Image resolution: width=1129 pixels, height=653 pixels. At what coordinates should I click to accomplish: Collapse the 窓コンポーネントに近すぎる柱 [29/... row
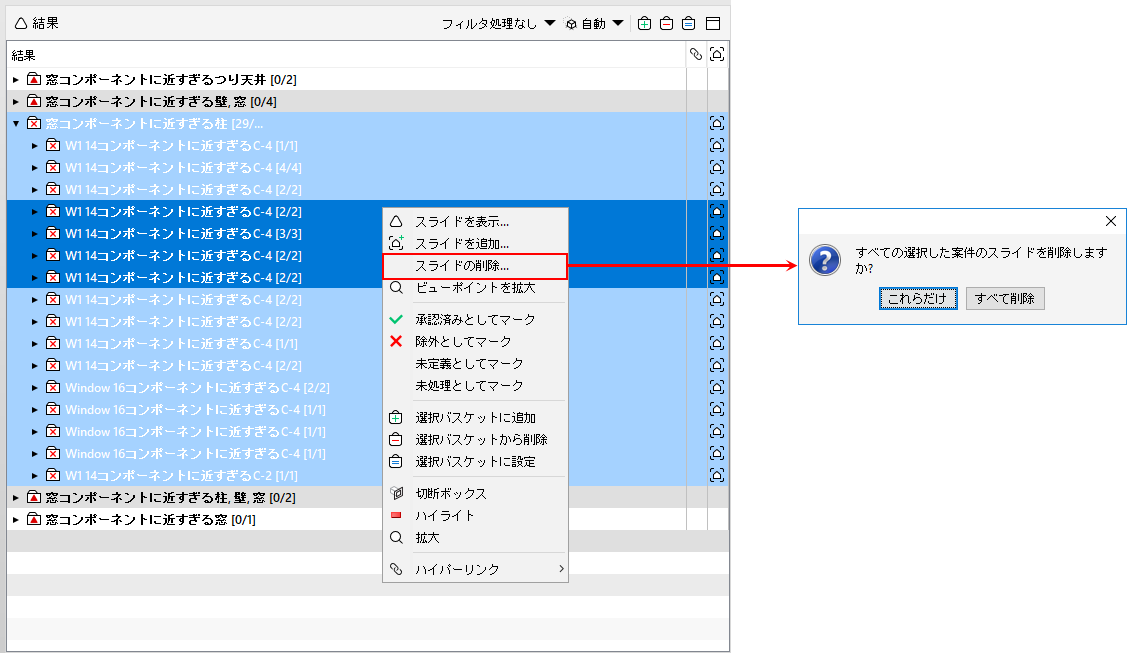click(16, 123)
